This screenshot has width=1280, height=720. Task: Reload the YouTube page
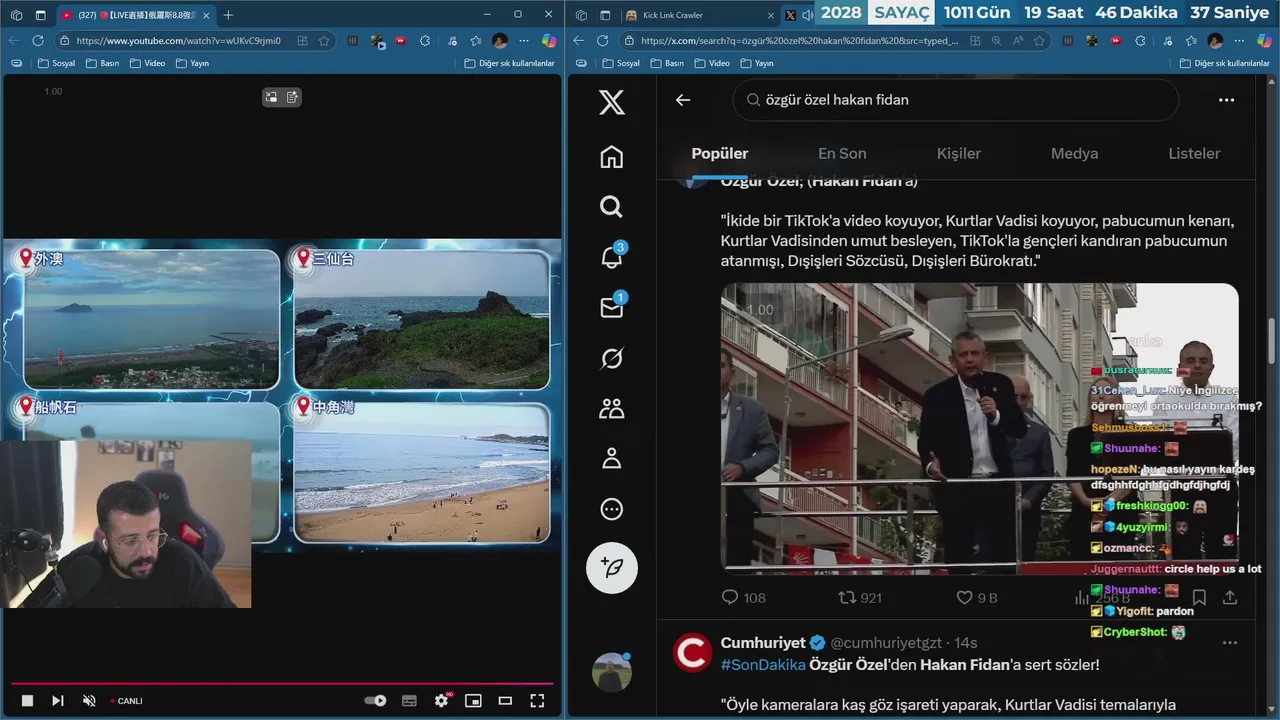point(38,41)
